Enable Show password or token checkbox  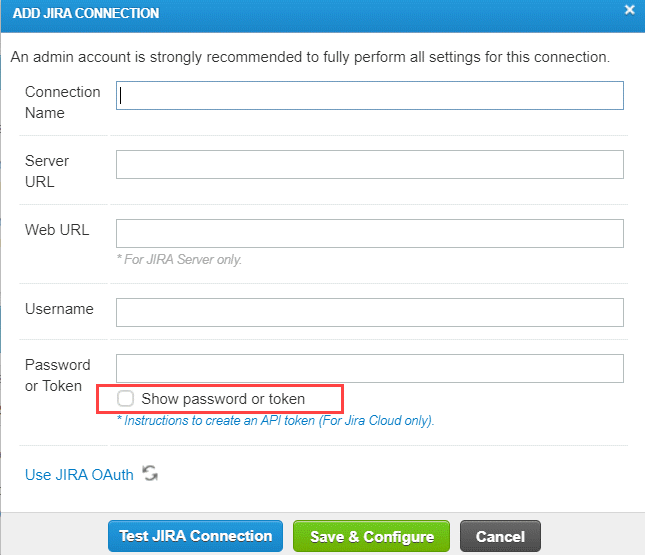tap(125, 398)
